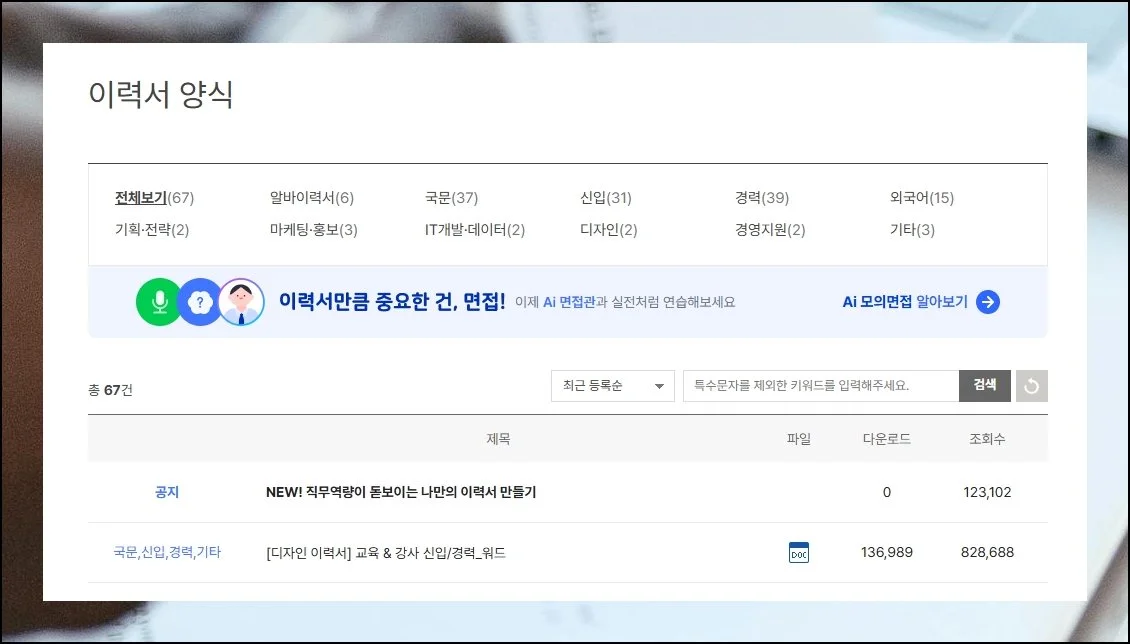This screenshot has height=644, width=1130.
Task: Open the 최근 등록순 sort dropdown
Action: [612, 386]
